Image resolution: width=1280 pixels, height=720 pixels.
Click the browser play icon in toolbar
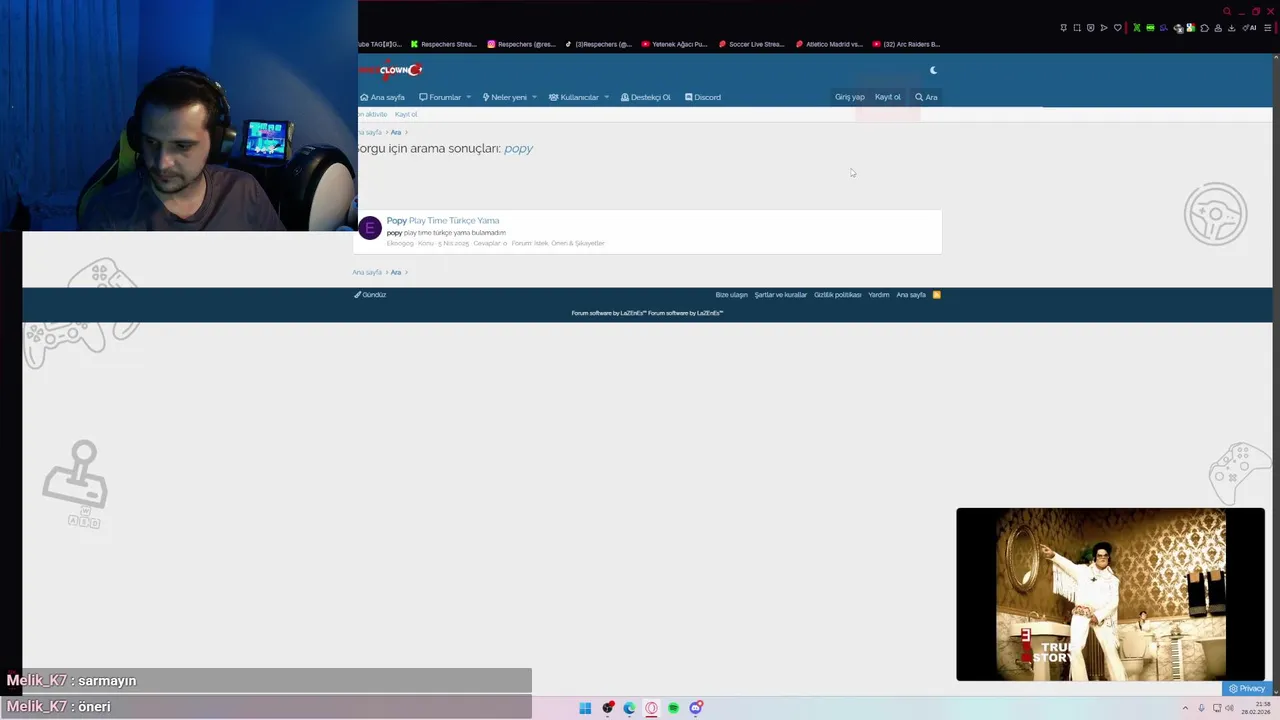(x=1103, y=28)
